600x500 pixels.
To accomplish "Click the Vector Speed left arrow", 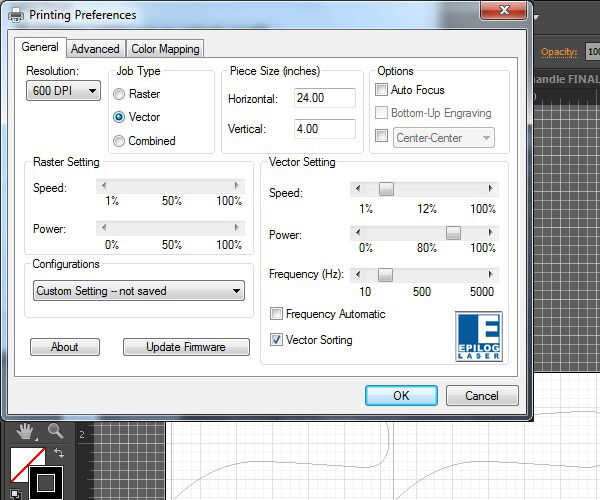I will pos(358,189).
